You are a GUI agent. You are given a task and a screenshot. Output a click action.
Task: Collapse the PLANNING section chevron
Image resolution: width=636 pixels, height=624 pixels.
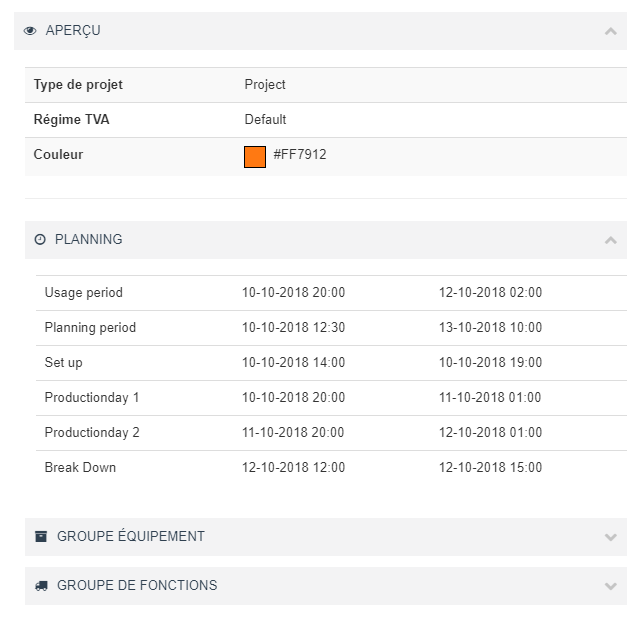point(610,240)
